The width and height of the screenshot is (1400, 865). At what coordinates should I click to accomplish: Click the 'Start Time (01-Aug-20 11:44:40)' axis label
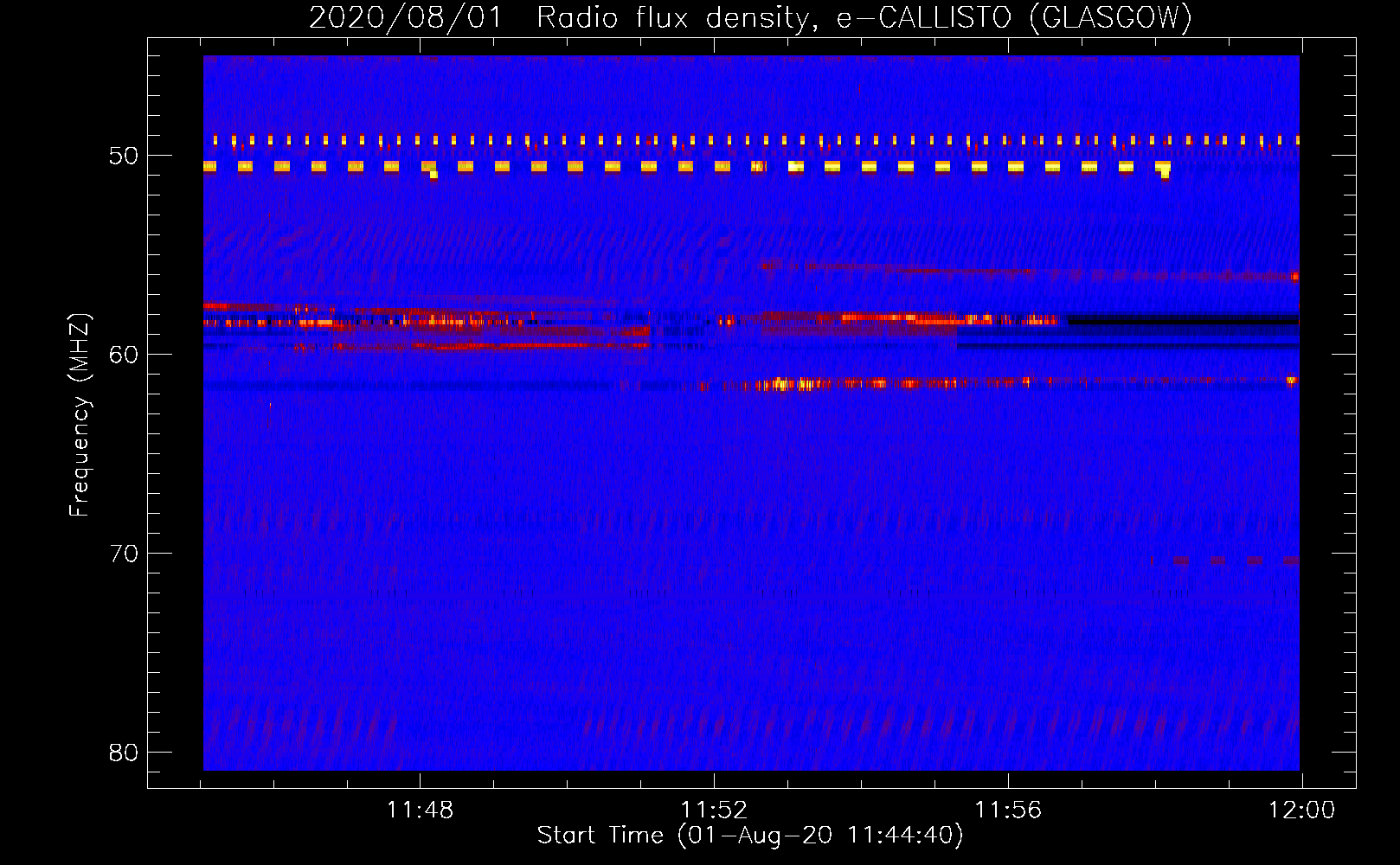click(750, 836)
